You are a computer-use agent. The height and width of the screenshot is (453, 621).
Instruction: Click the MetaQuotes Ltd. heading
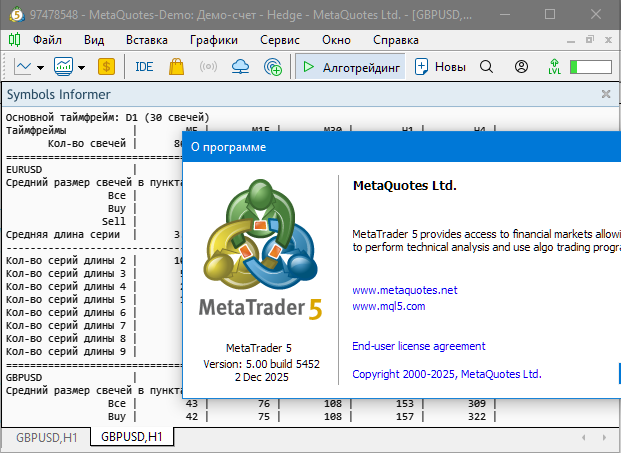[x=405, y=185]
